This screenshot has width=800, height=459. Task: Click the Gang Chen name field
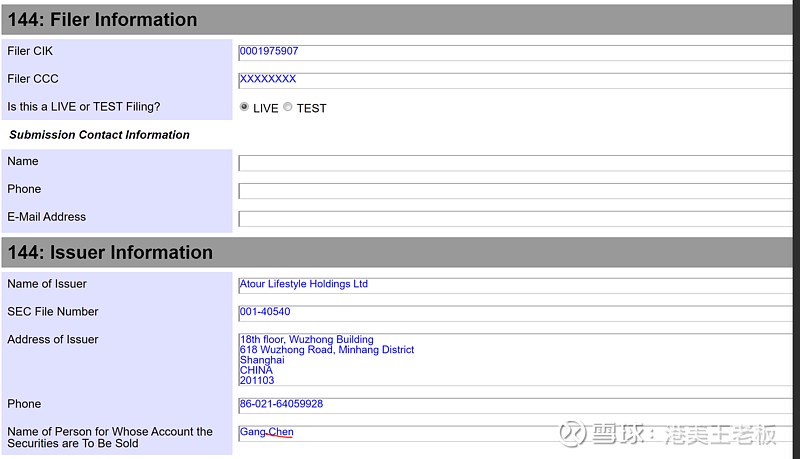pos(515,434)
